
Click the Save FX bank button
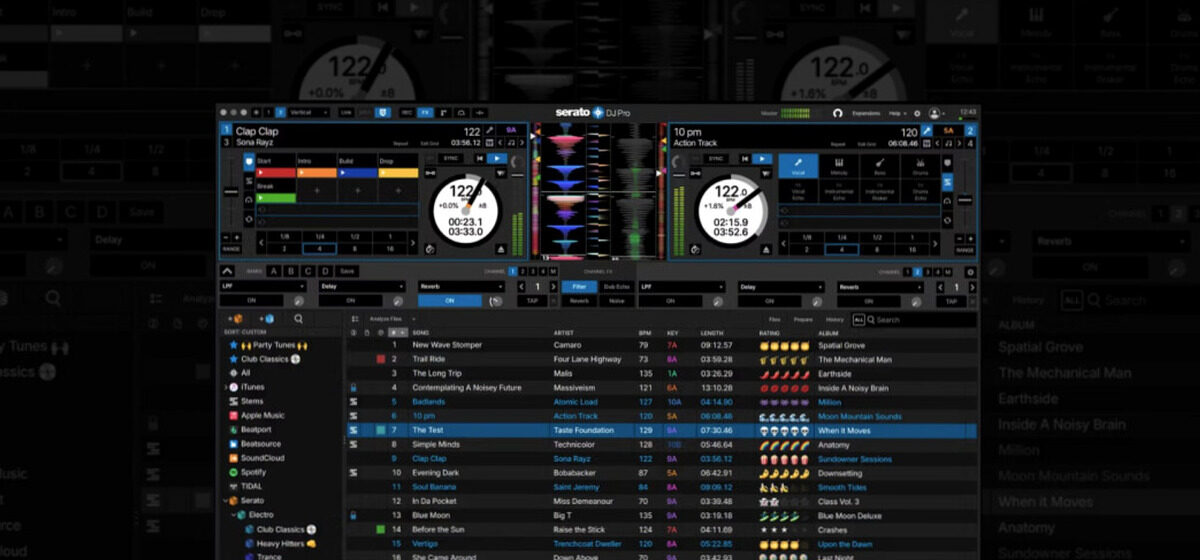[347, 271]
